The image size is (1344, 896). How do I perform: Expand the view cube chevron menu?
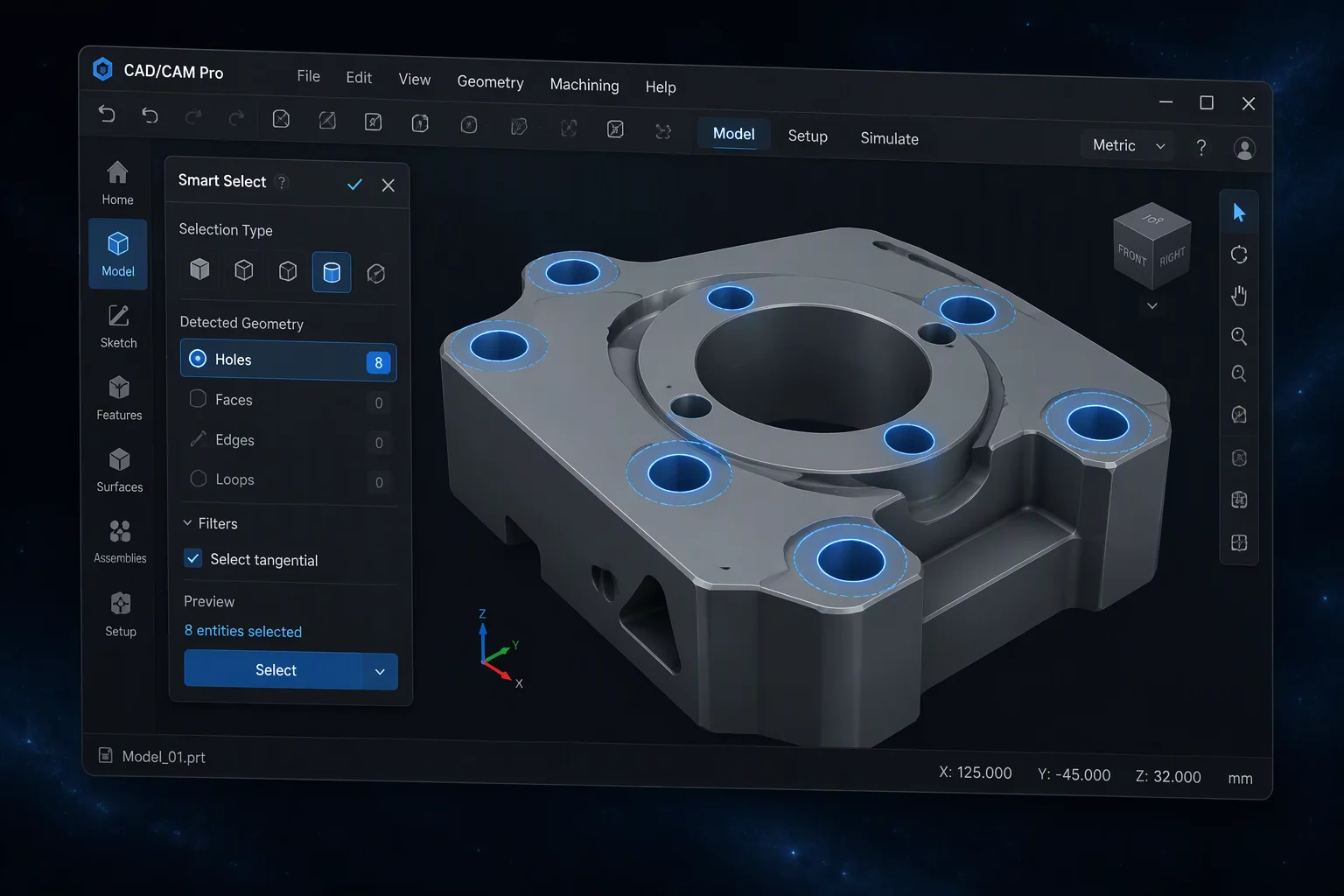click(1152, 306)
